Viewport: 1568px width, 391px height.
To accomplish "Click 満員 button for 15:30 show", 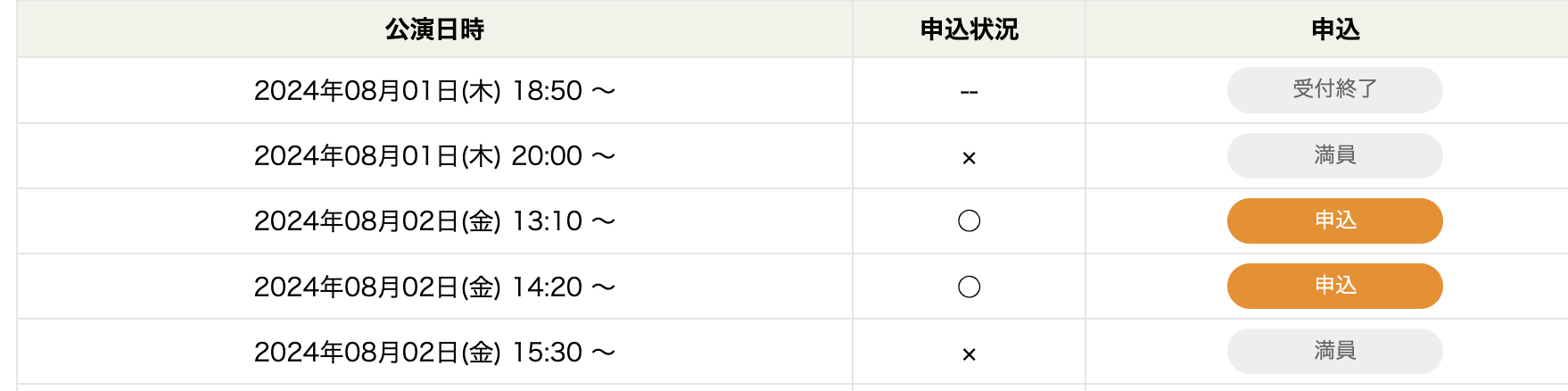I will 1334,351.
